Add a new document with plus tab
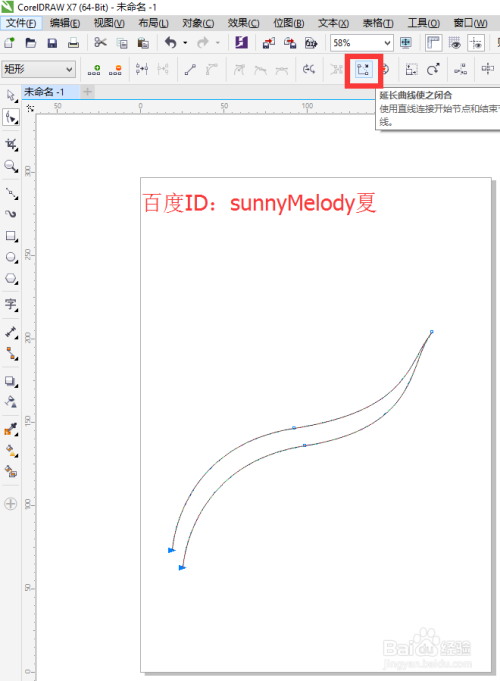Screen dimensions: 500x681 click(88, 92)
